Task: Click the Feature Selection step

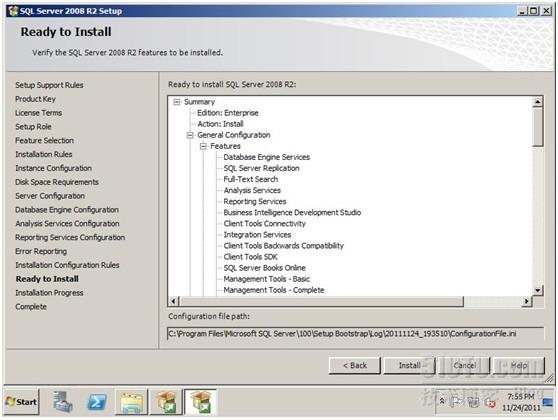Action: click(x=44, y=141)
